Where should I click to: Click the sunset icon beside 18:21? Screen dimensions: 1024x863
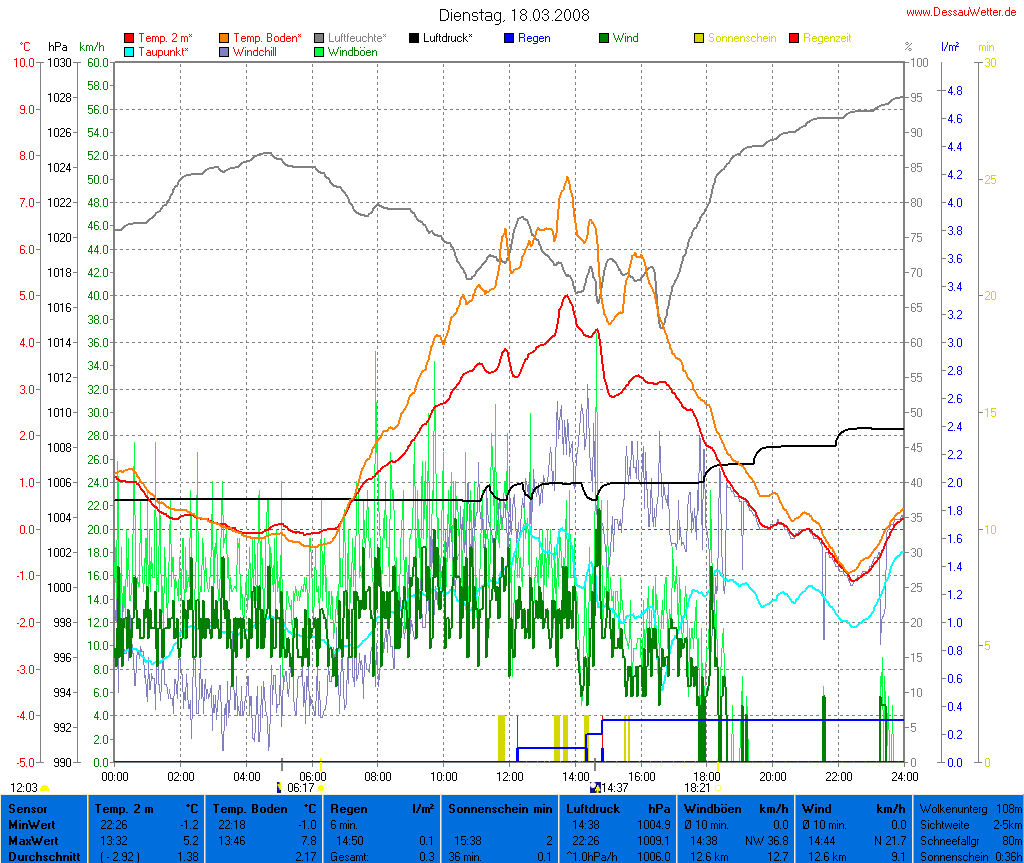tap(718, 788)
